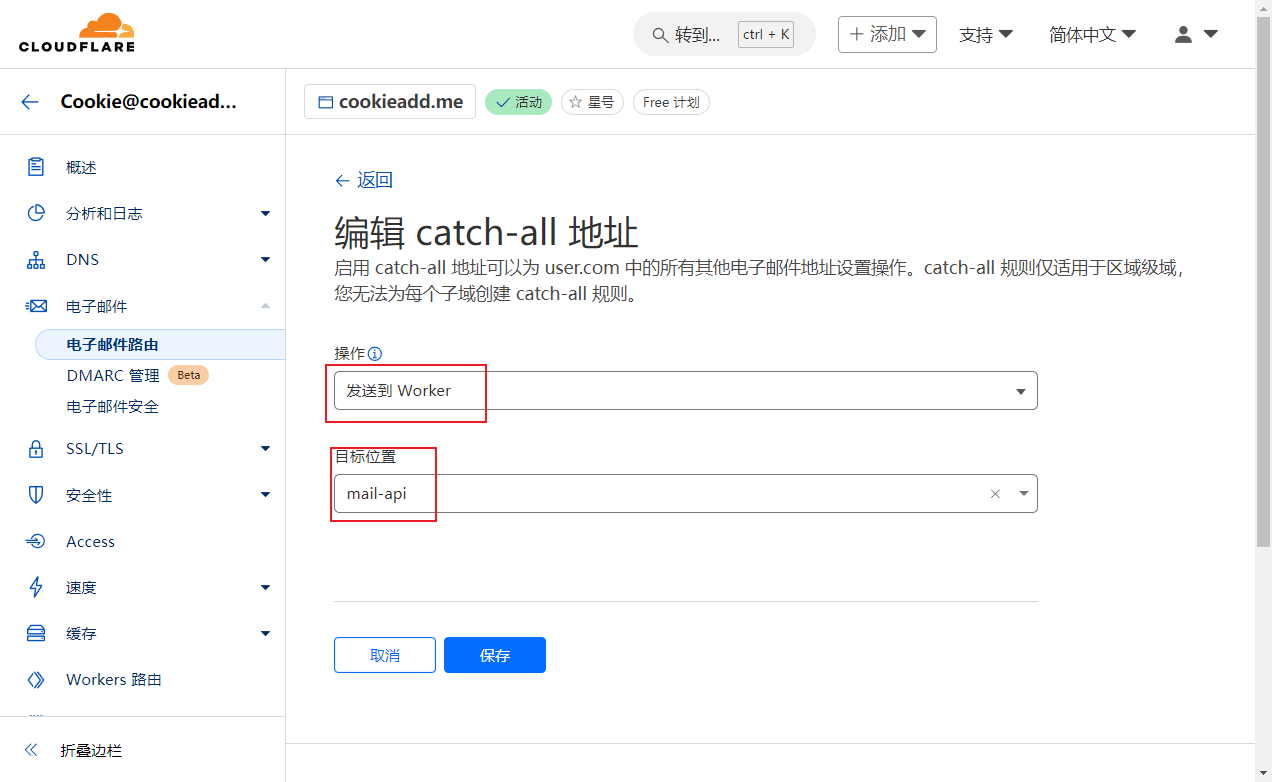Click the 速度 lightning bolt icon
Viewport: 1272px width, 782px height.
point(36,588)
